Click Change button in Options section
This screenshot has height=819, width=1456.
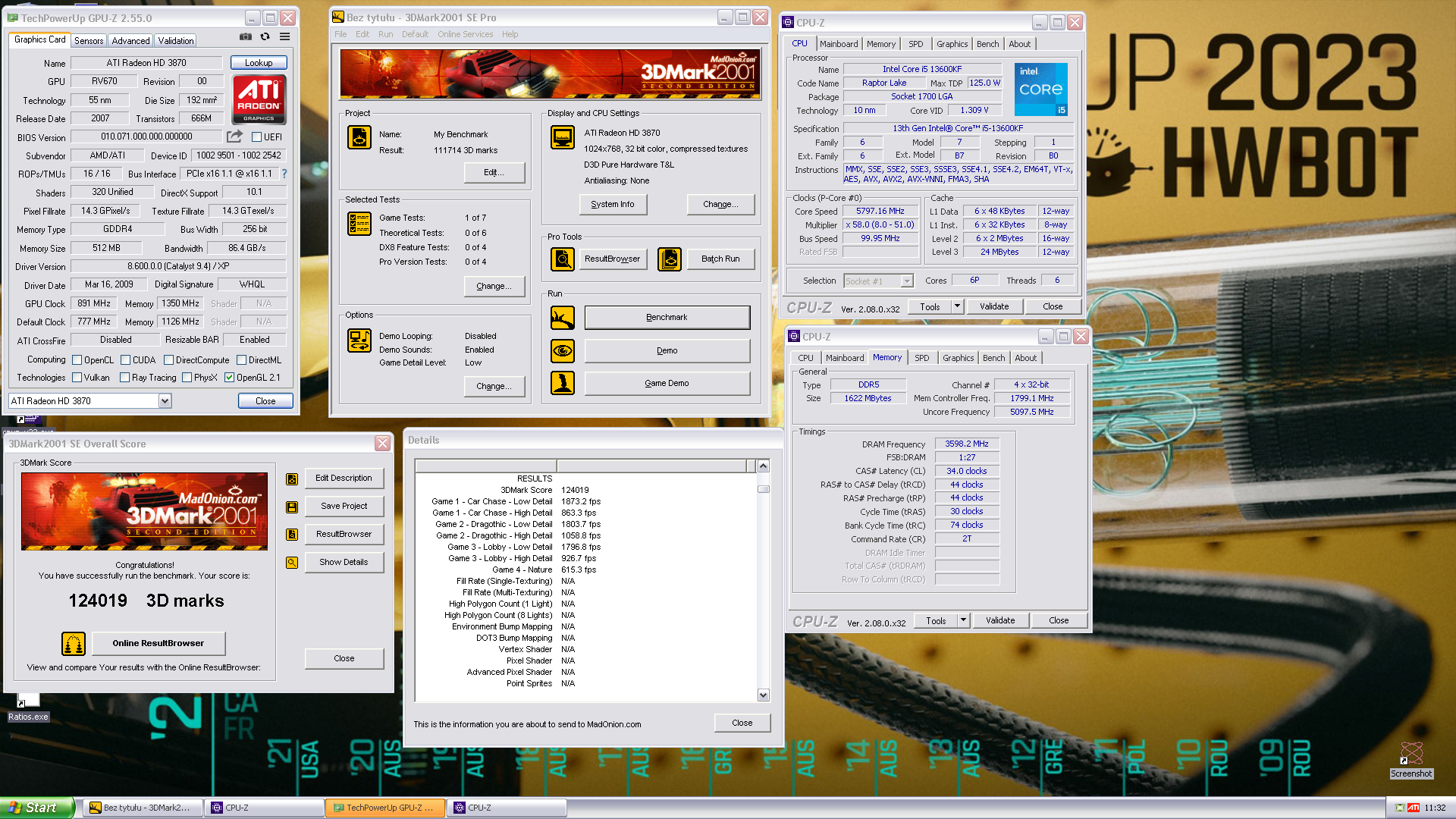[494, 386]
